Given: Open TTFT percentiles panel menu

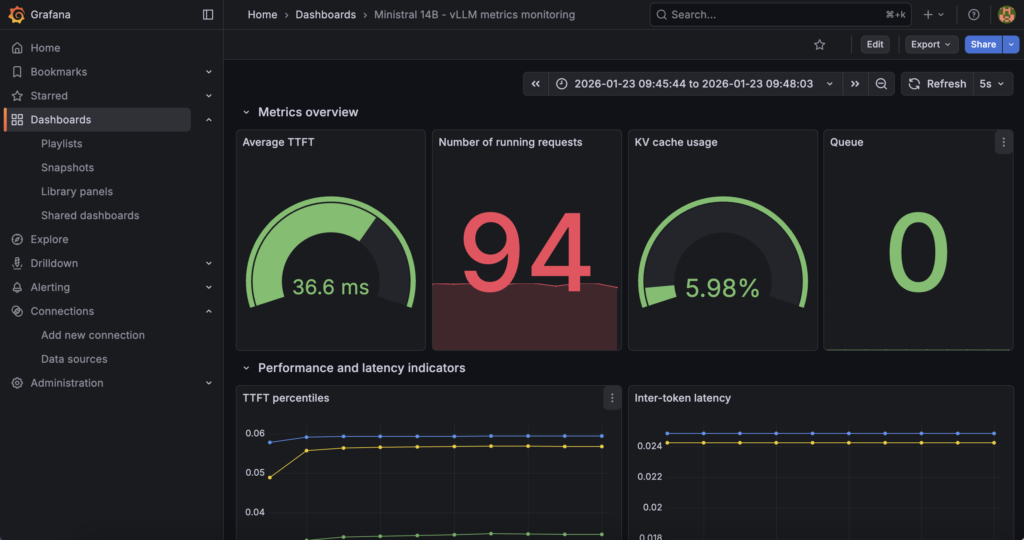Looking at the screenshot, I should tap(612, 398).
